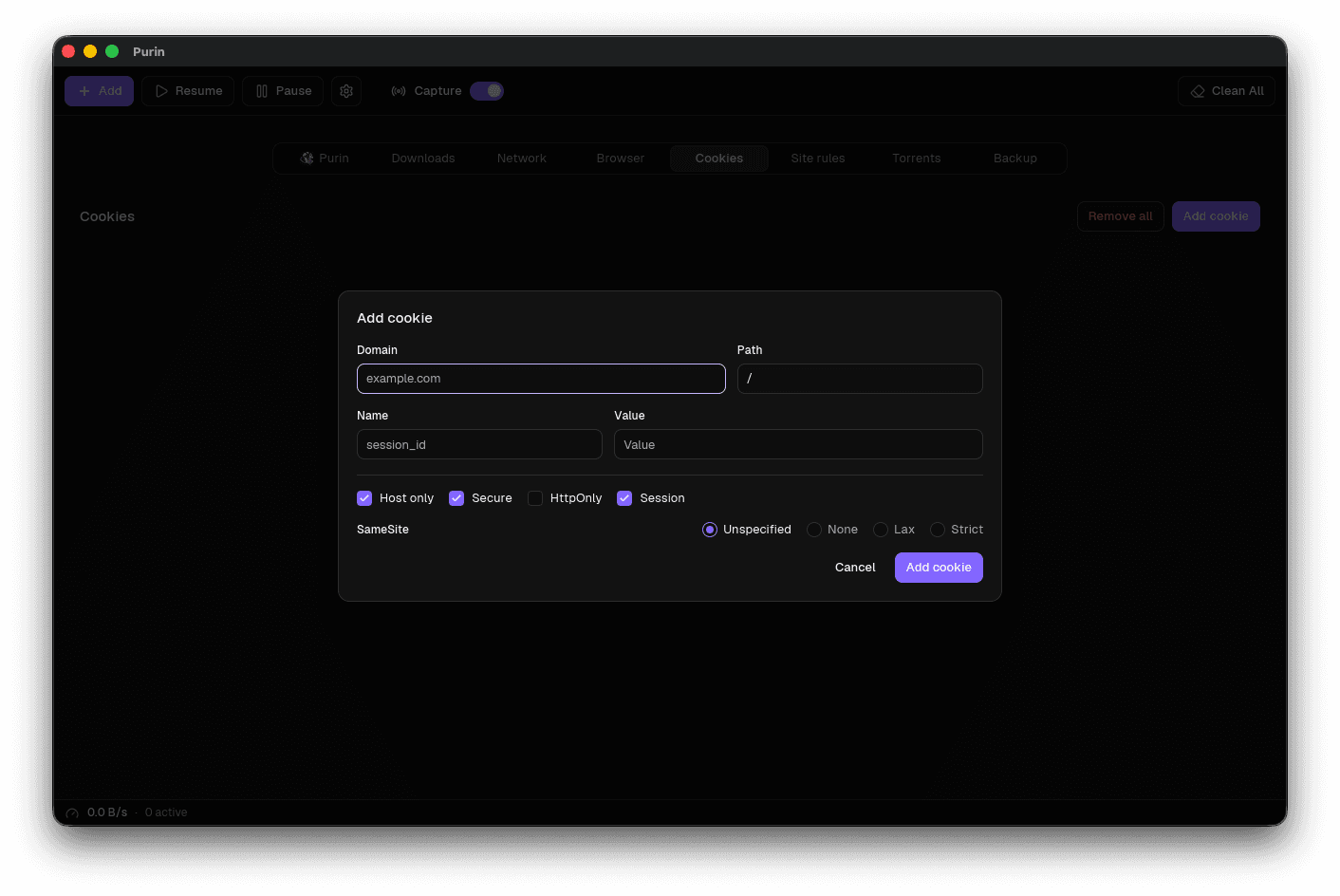Click the speed gauge icon in status bar
This screenshot has height=896, width=1340.
[72, 813]
